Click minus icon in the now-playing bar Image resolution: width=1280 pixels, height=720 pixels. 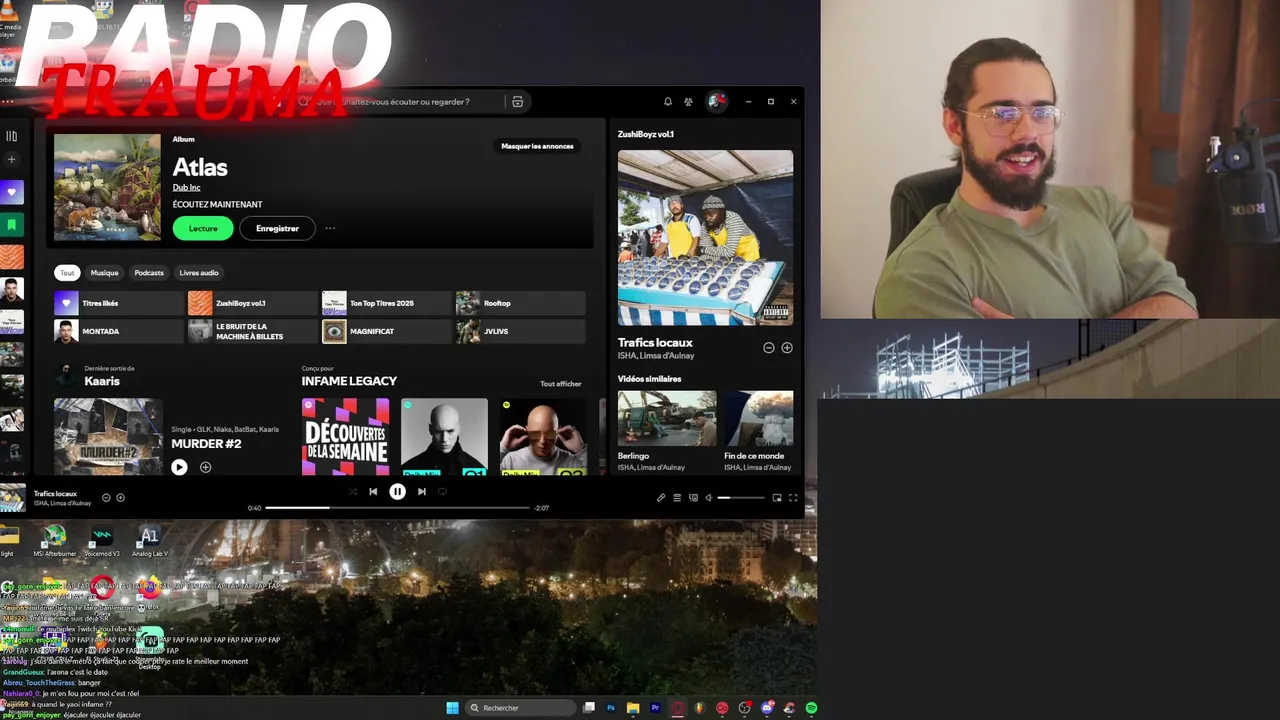[x=106, y=497]
